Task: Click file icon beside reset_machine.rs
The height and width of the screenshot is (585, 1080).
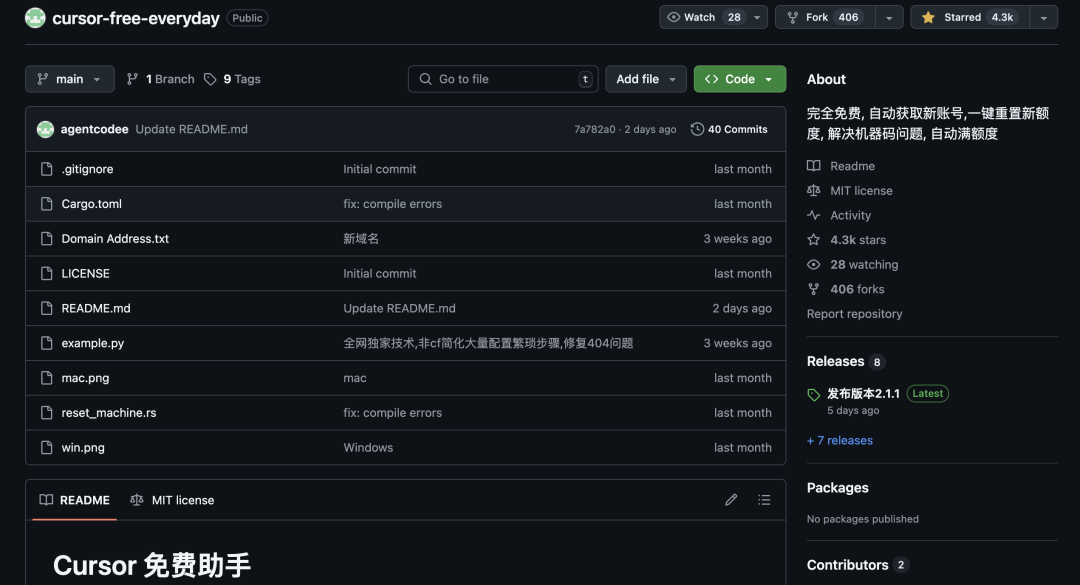Action: point(46,413)
